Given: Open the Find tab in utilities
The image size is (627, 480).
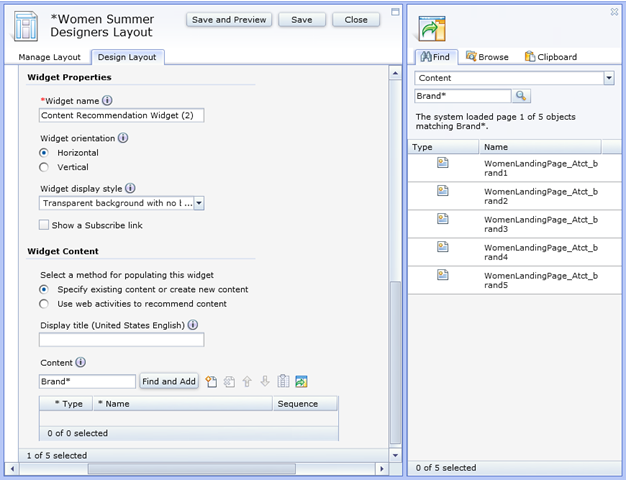Looking at the screenshot, I should click(x=435, y=57).
